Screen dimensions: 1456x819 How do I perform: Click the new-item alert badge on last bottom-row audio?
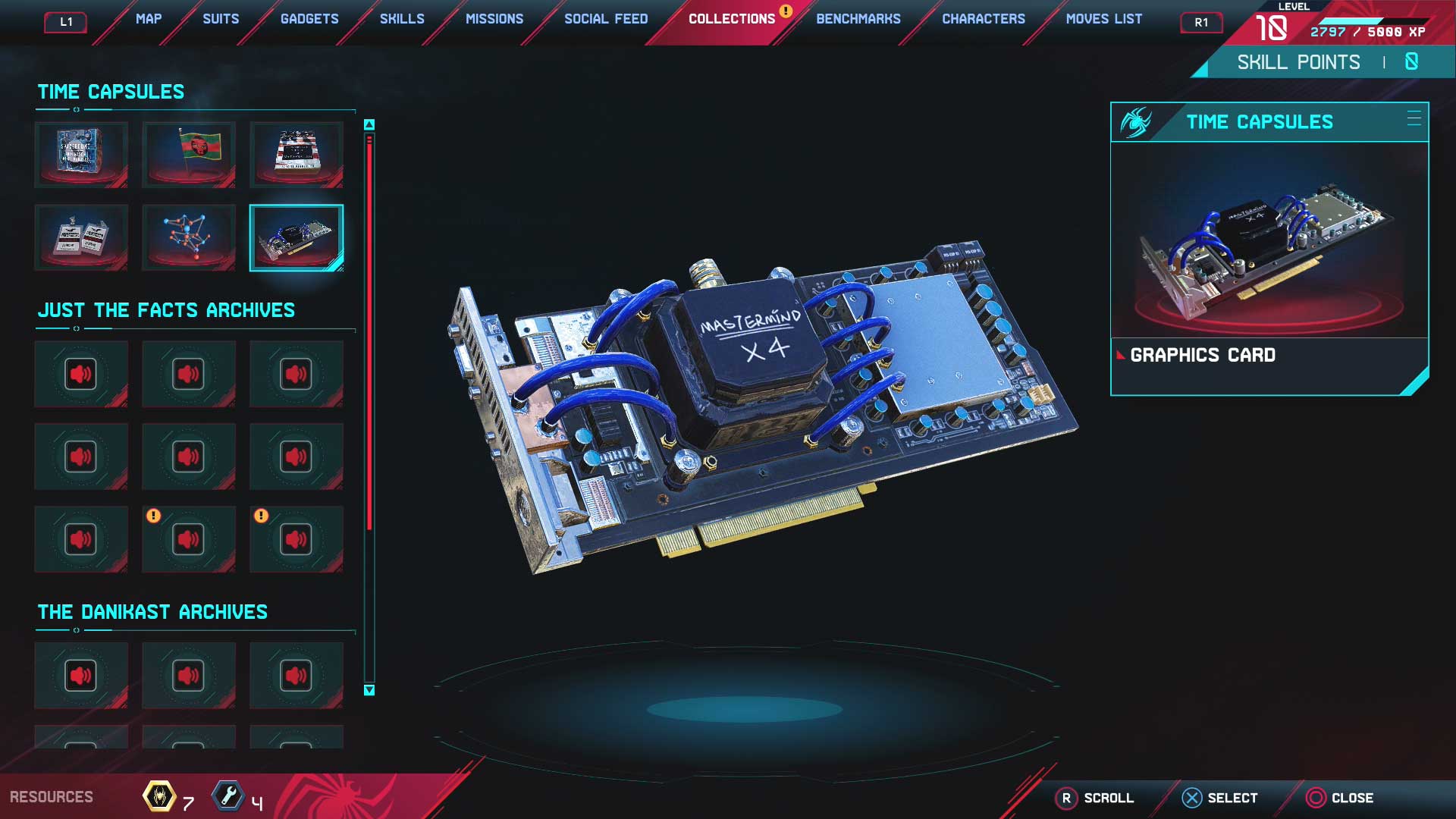pos(261,516)
